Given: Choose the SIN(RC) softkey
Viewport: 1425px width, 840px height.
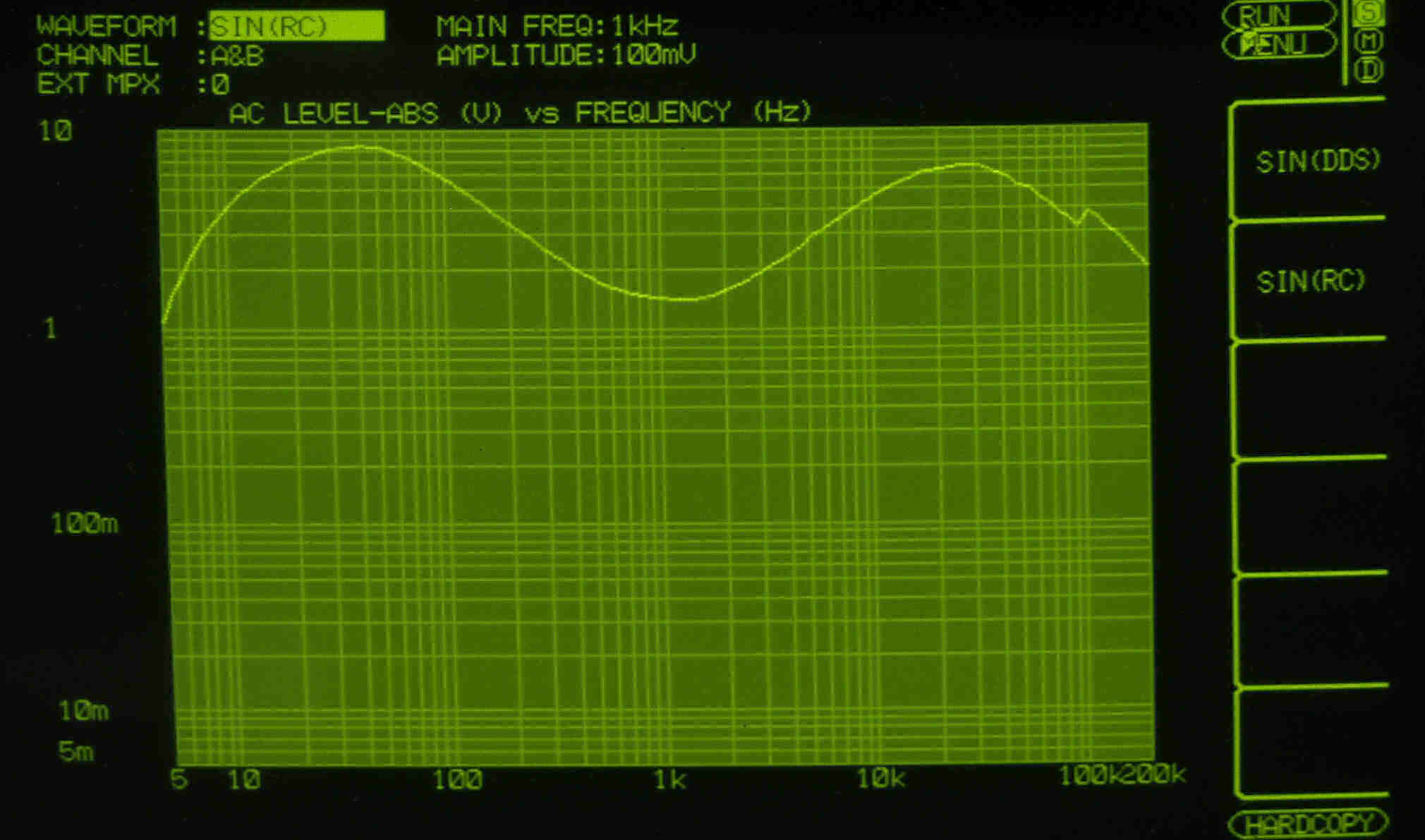Looking at the screenshot, I should (1311, 281).
